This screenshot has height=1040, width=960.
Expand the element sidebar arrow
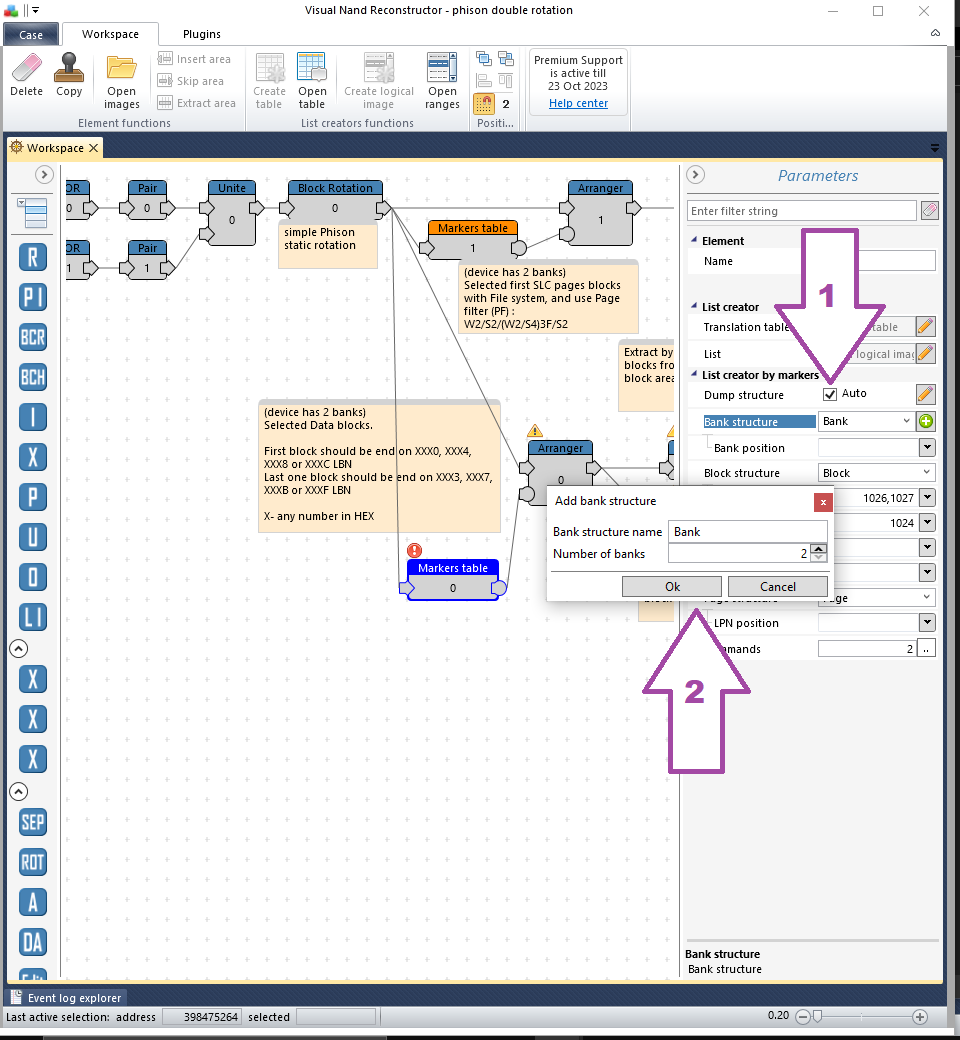click(x=44, y=174)
